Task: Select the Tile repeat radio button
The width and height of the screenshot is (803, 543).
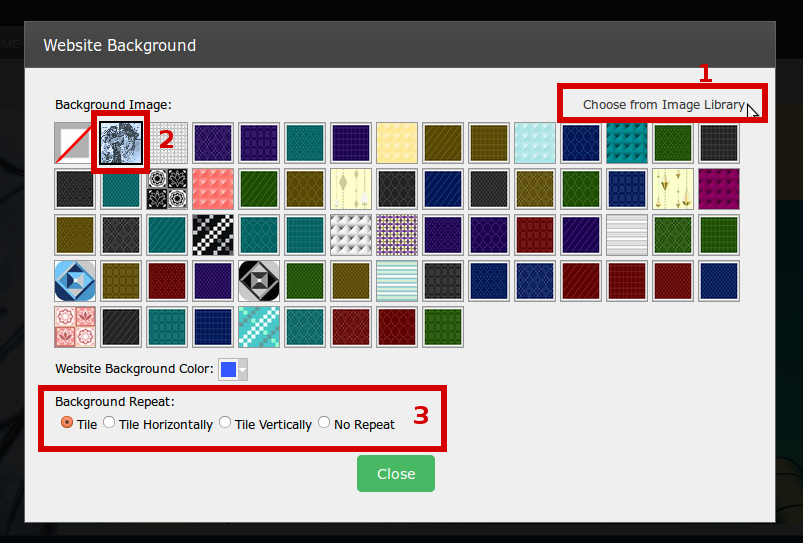Action: coord(67,423)
